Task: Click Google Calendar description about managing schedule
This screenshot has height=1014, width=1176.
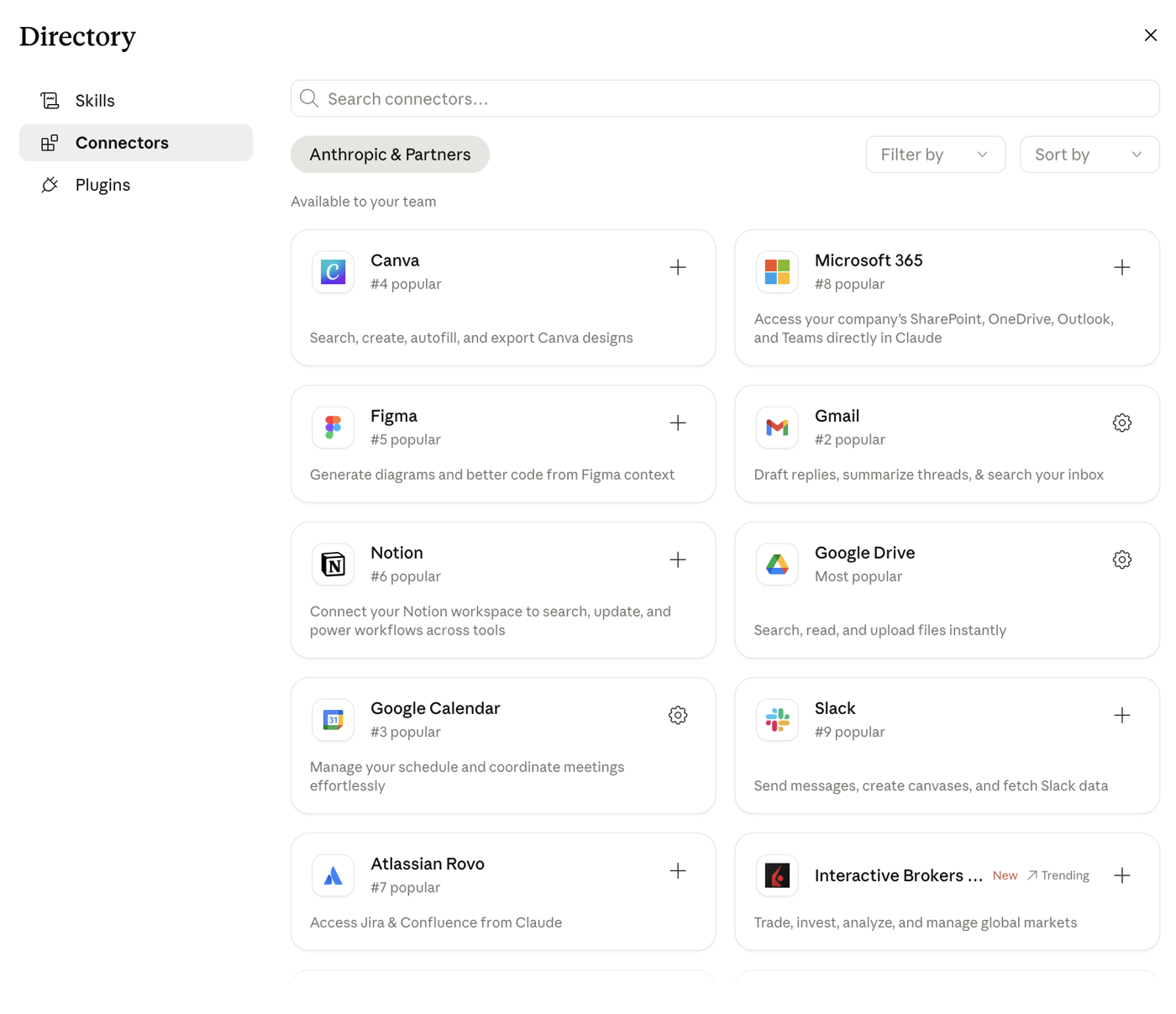Action: (467, 776)
